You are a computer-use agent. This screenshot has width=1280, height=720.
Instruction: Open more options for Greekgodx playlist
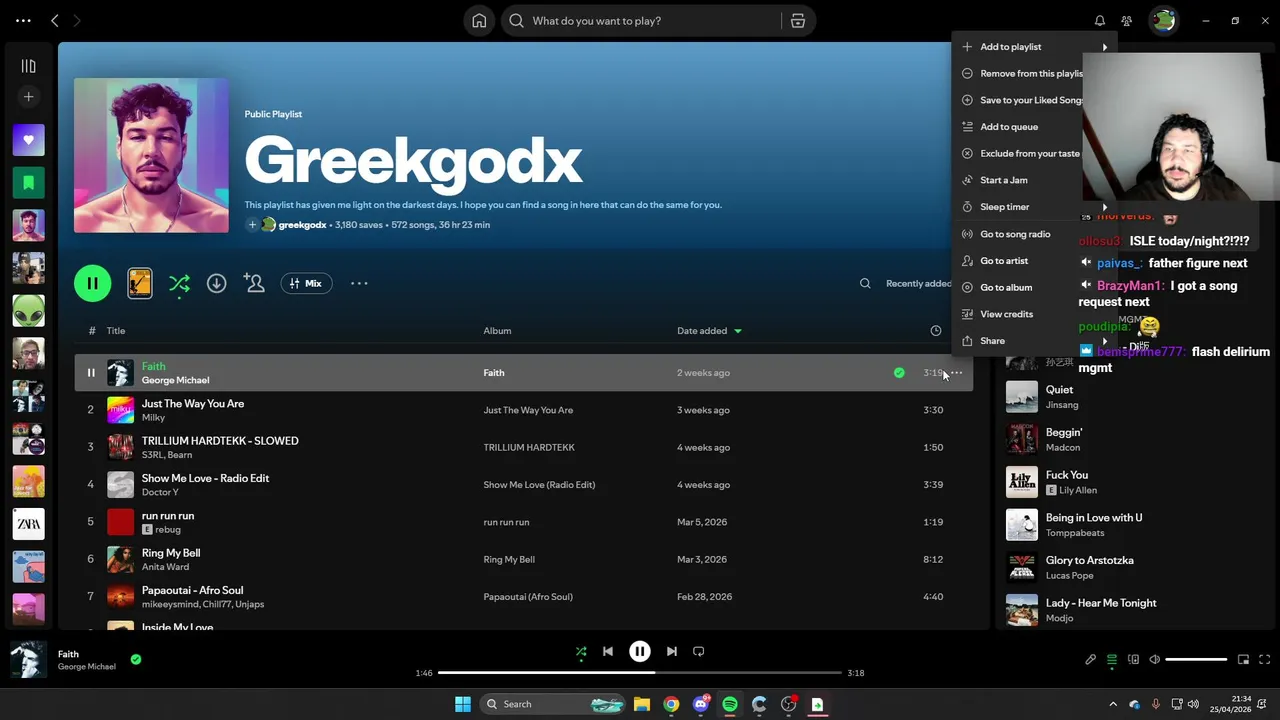[x=359, y=284]
